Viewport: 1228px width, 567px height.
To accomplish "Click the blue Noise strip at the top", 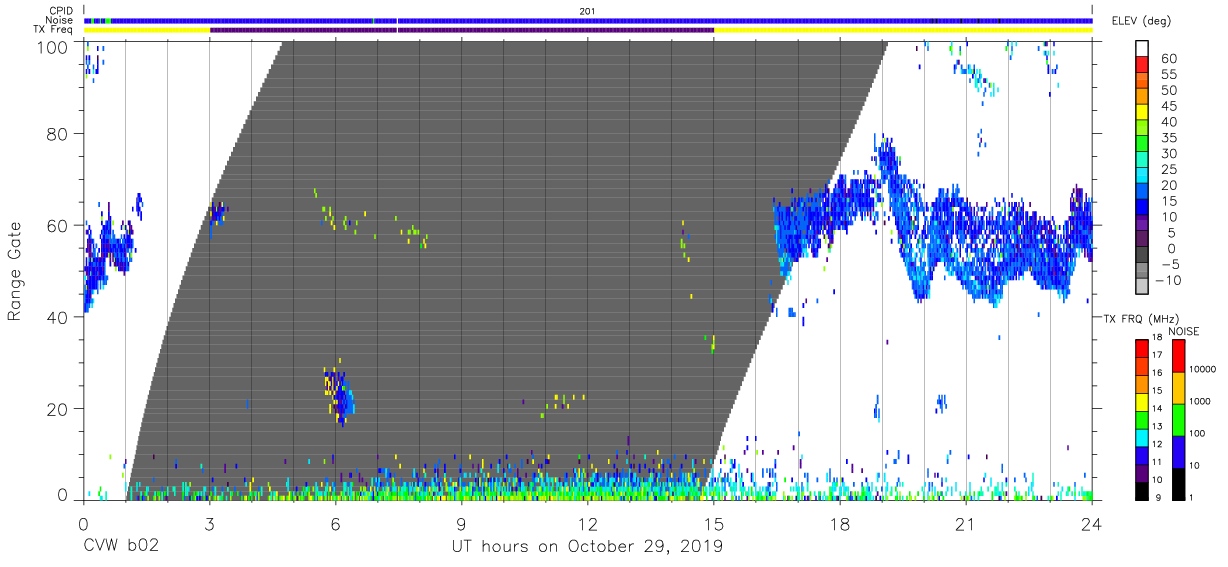I will (588, 20).
